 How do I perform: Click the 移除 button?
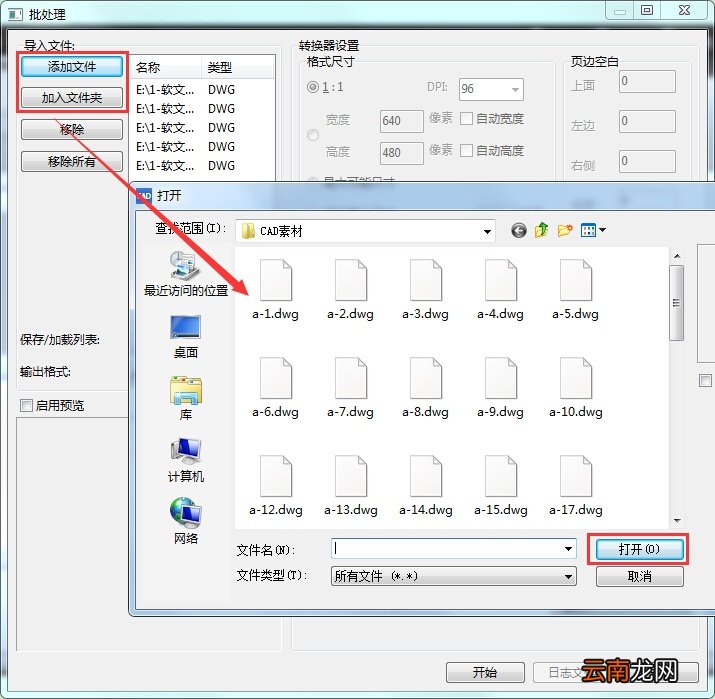point(72,129)
